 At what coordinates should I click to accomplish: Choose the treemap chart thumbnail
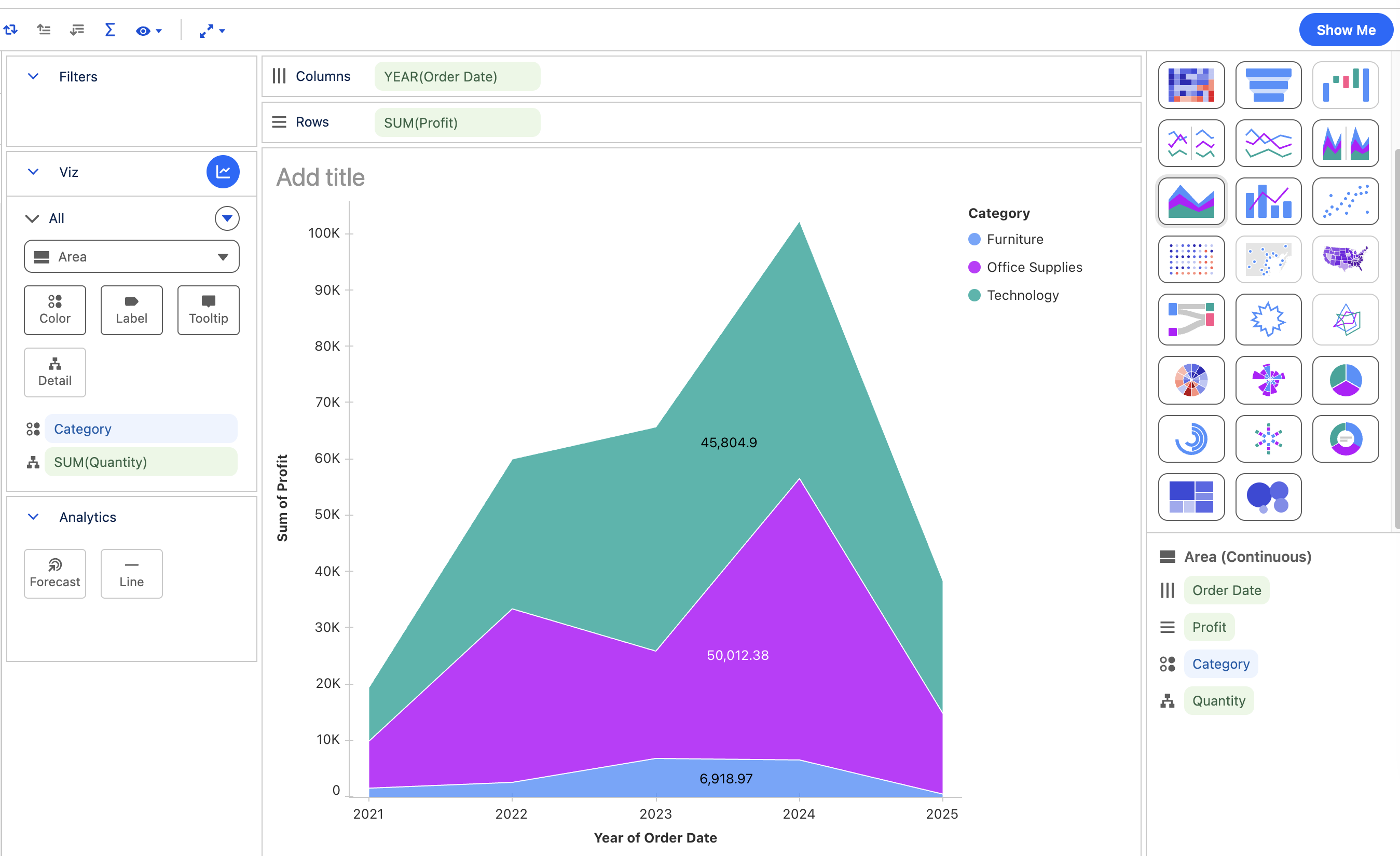pos(1191,497)
